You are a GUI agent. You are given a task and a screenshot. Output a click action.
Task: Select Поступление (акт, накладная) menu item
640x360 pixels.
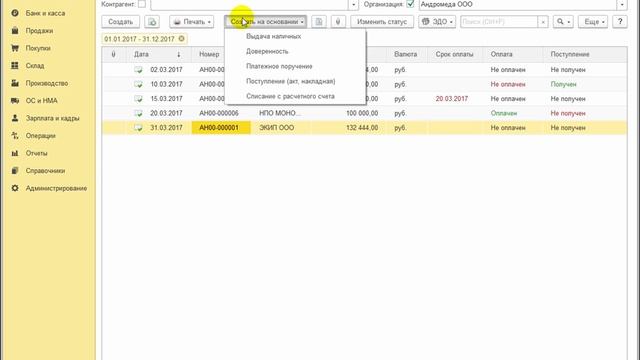(x=291, y=81)
